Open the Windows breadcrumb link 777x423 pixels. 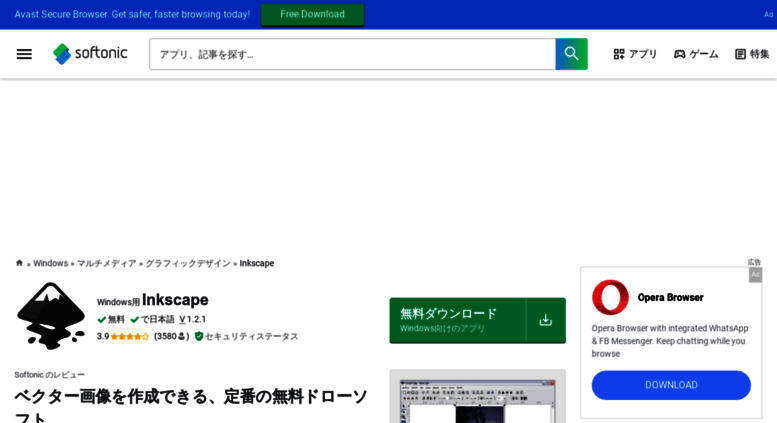(51, 264)
